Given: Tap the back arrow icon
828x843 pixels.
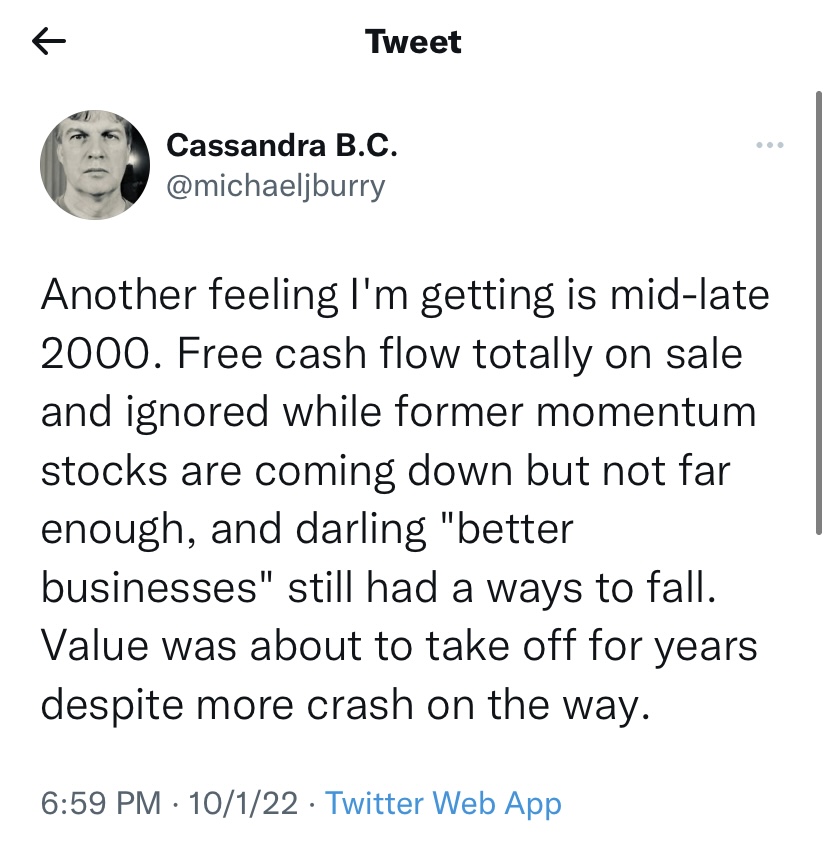Looking at the screenshot, I should pos(49,41).
